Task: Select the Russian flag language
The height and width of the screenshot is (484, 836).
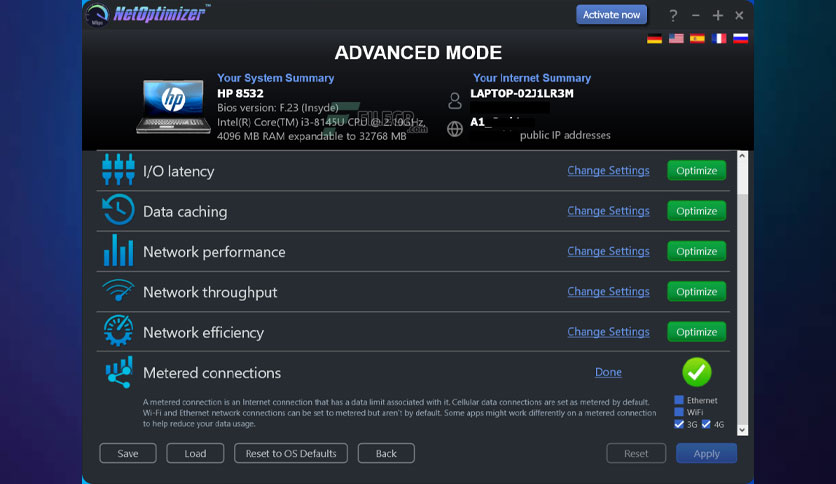Action: [741, 38]
